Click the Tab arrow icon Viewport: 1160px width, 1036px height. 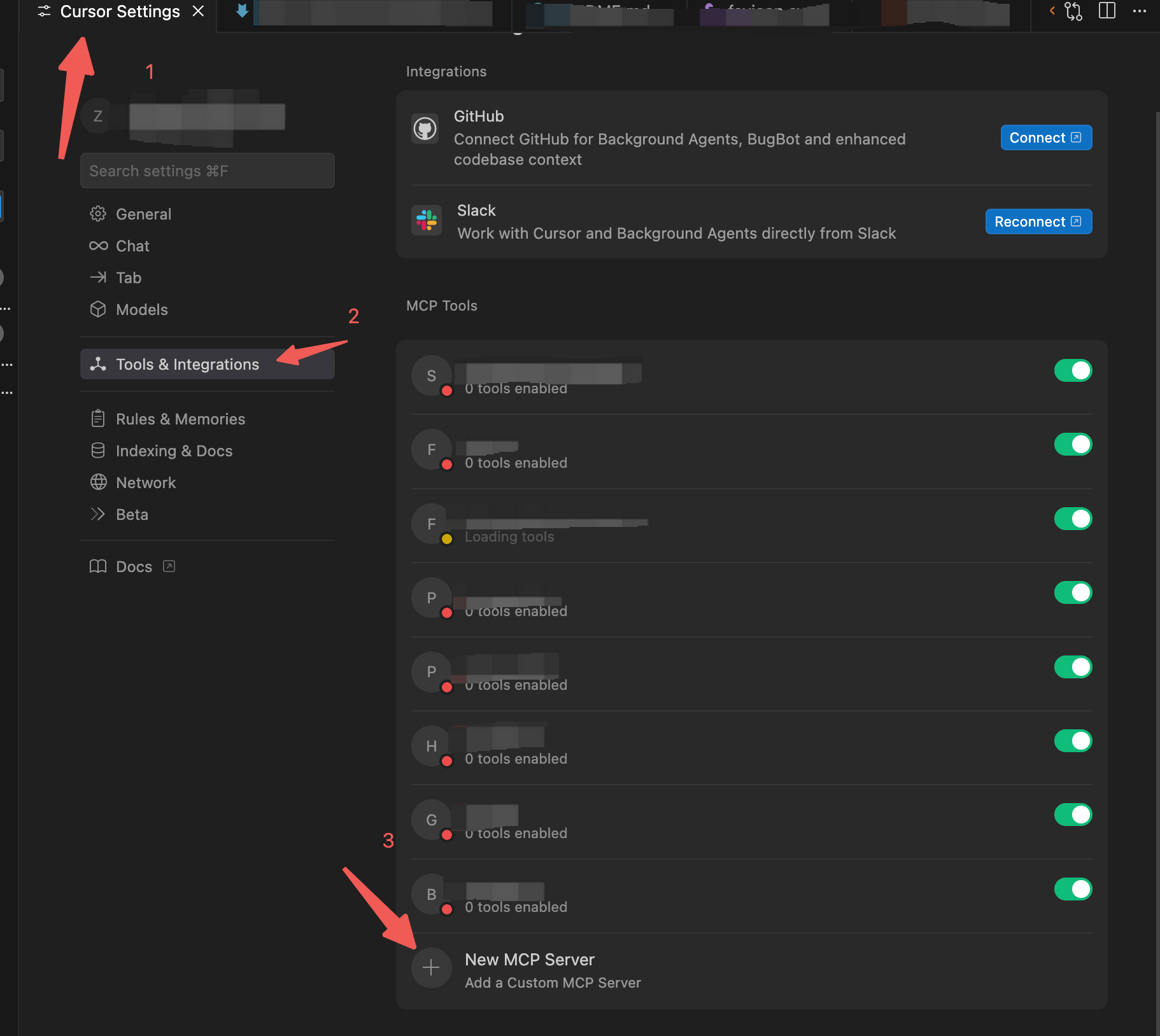98,277
